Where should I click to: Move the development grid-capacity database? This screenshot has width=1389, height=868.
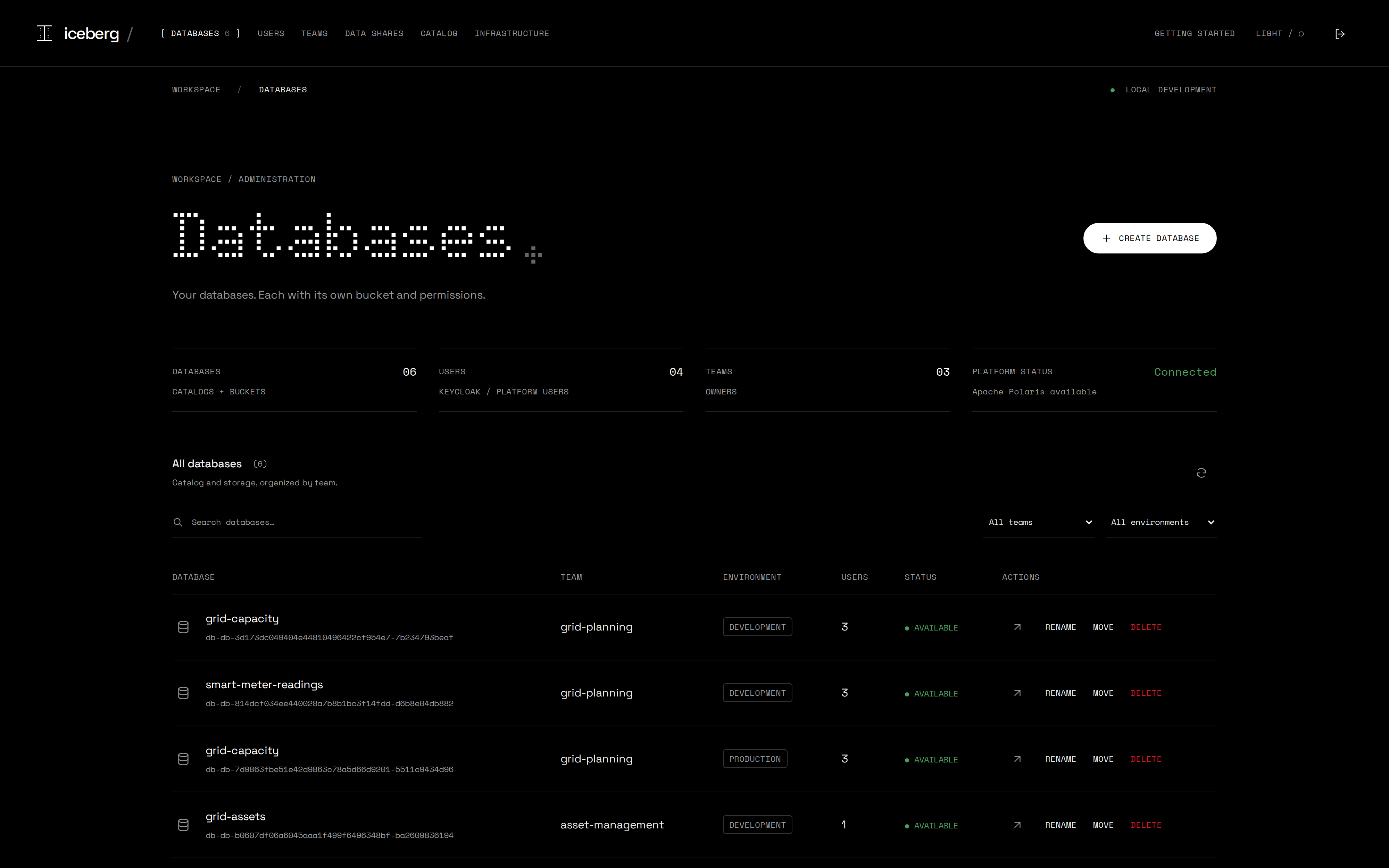pyautogui.click(x=1103, y=627)
